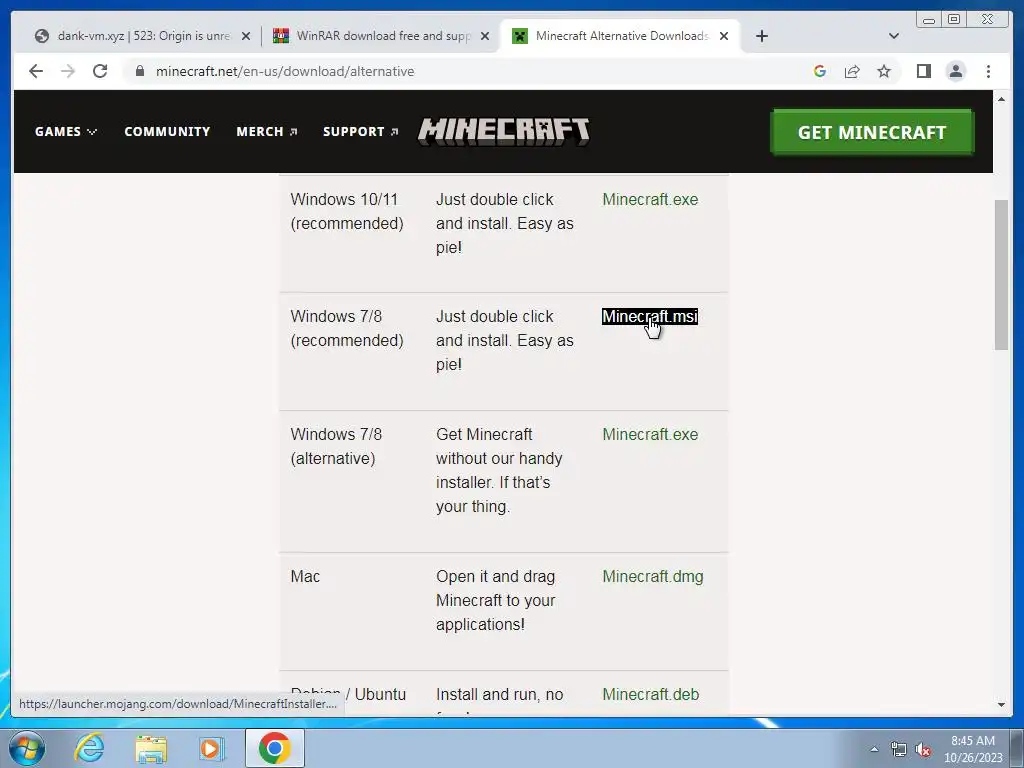Expand the GAMES menu

tap(66, 132)
